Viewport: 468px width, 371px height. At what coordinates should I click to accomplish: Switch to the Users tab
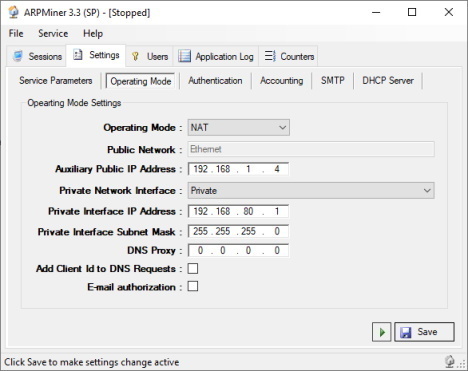coord(149,56)
